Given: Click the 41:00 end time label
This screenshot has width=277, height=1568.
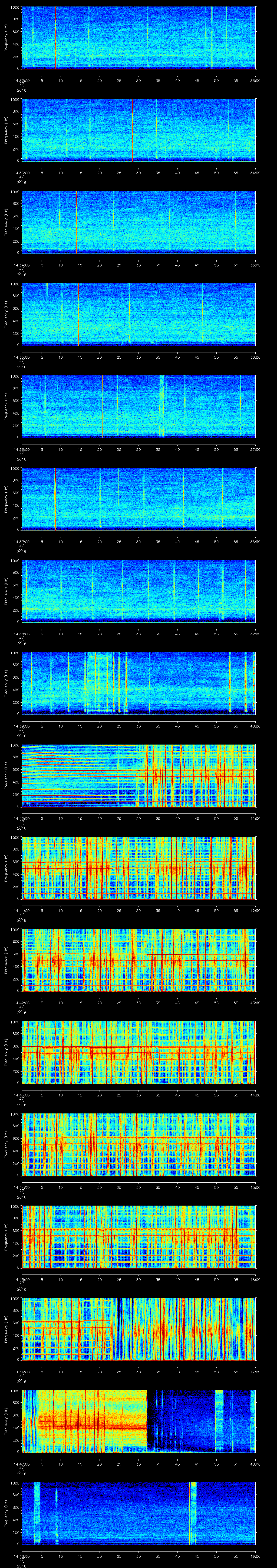Looking at the screenshot, I should coord(255,818).
